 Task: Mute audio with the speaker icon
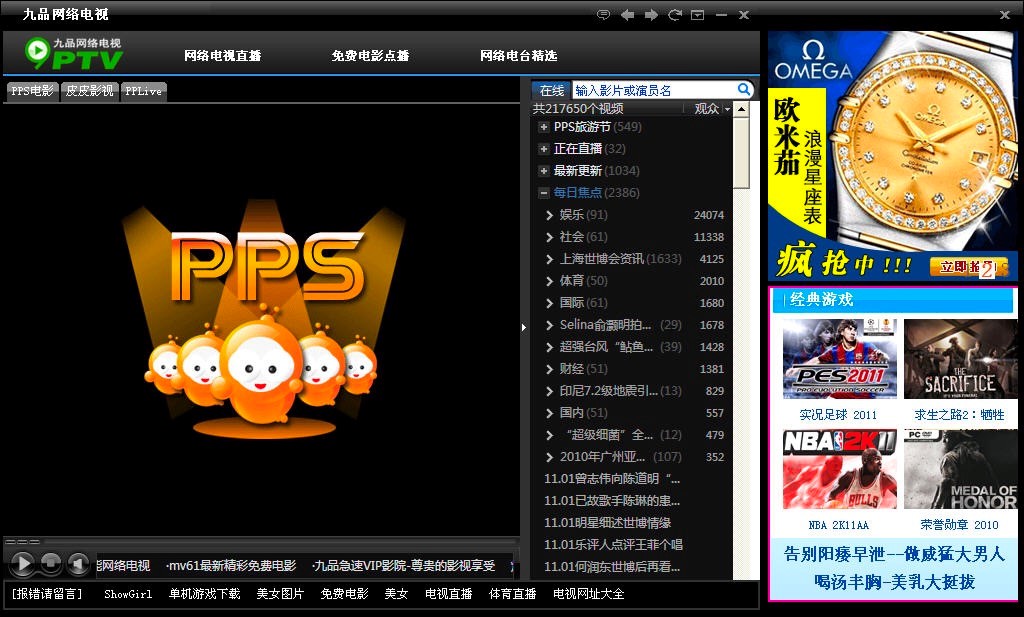(79, 564)
